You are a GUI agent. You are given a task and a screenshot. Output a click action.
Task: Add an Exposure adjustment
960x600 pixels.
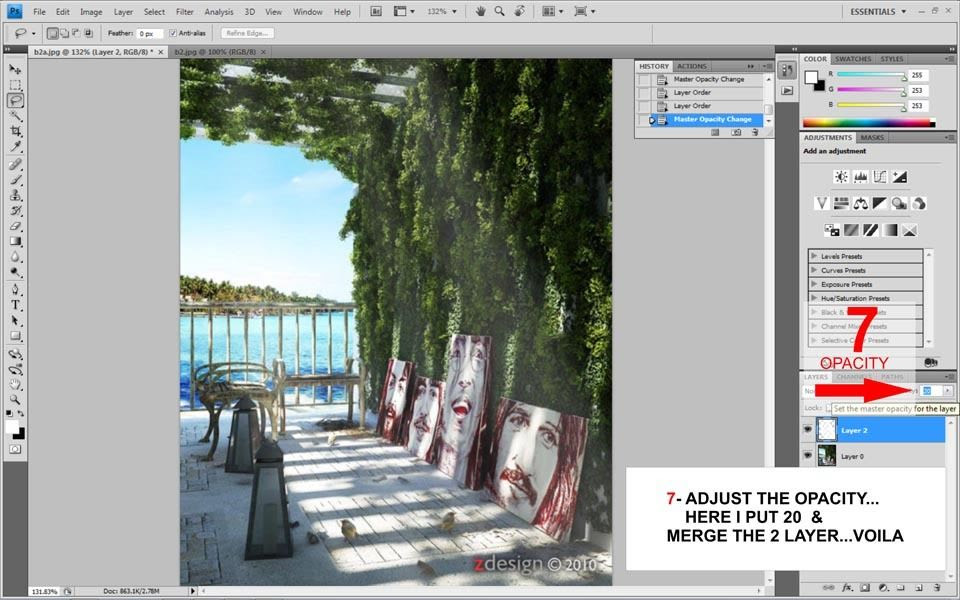point(899,177)
